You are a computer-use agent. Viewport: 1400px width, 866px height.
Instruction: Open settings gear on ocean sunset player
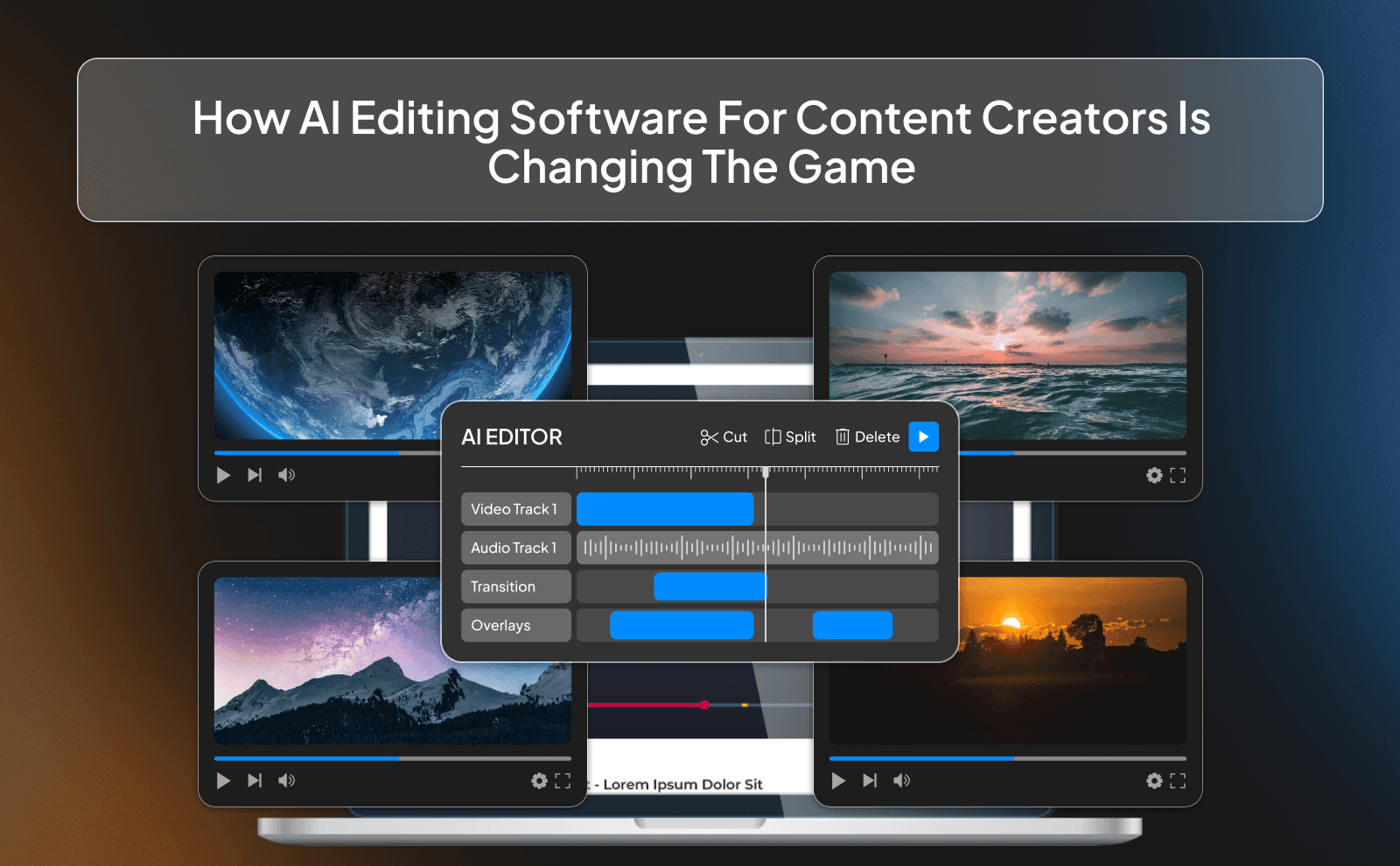(1154, 475)
